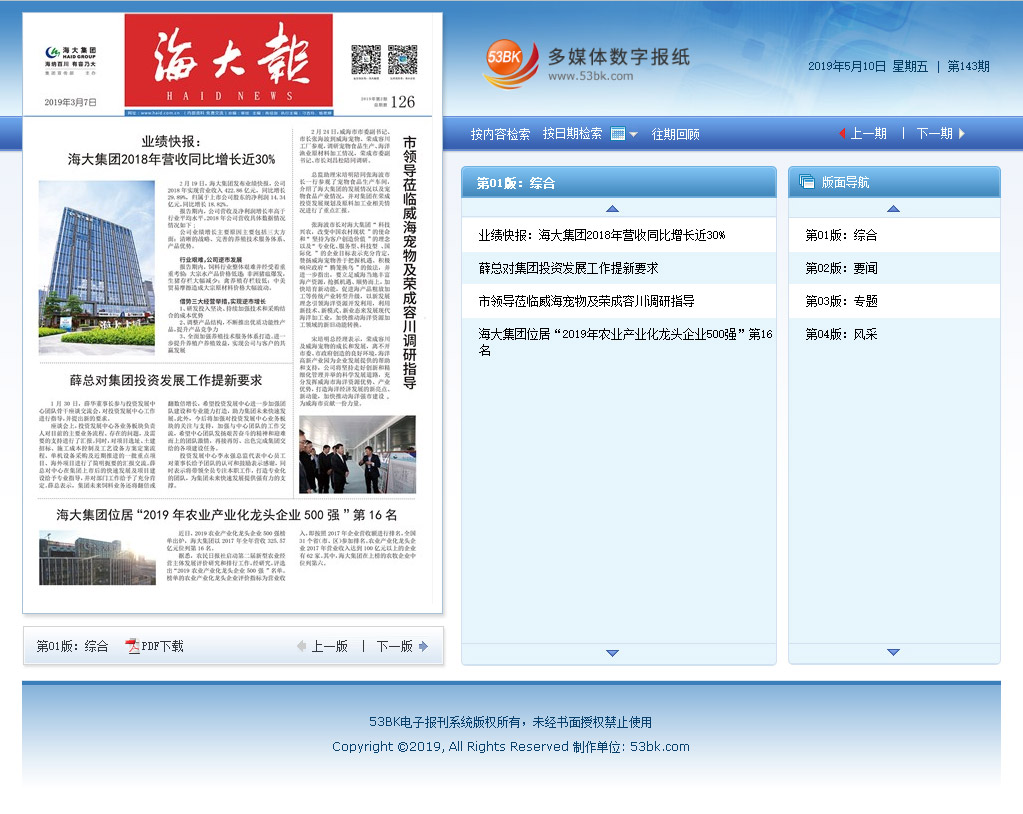Image resolution: width=1023 pixels, height=814 pixels.
Task: Go to 上一版 previous page
Action: tap(329, 646)
